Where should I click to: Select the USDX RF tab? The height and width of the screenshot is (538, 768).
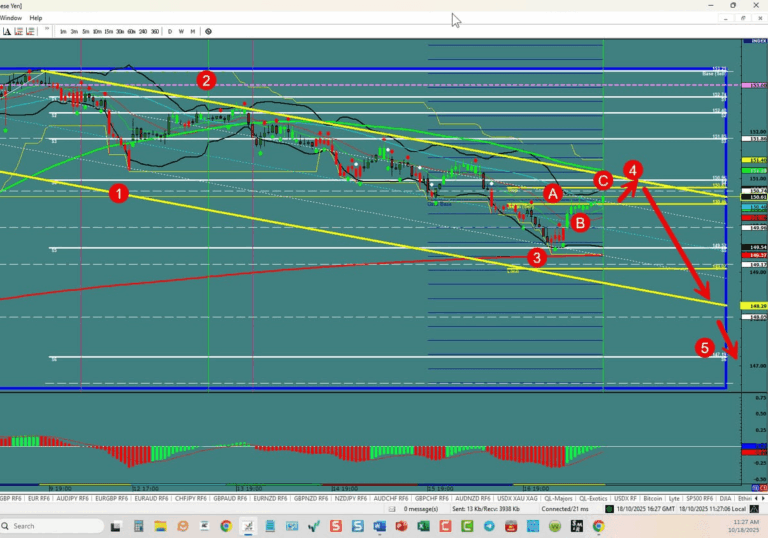pyautogui.click(x=625, y=498)
